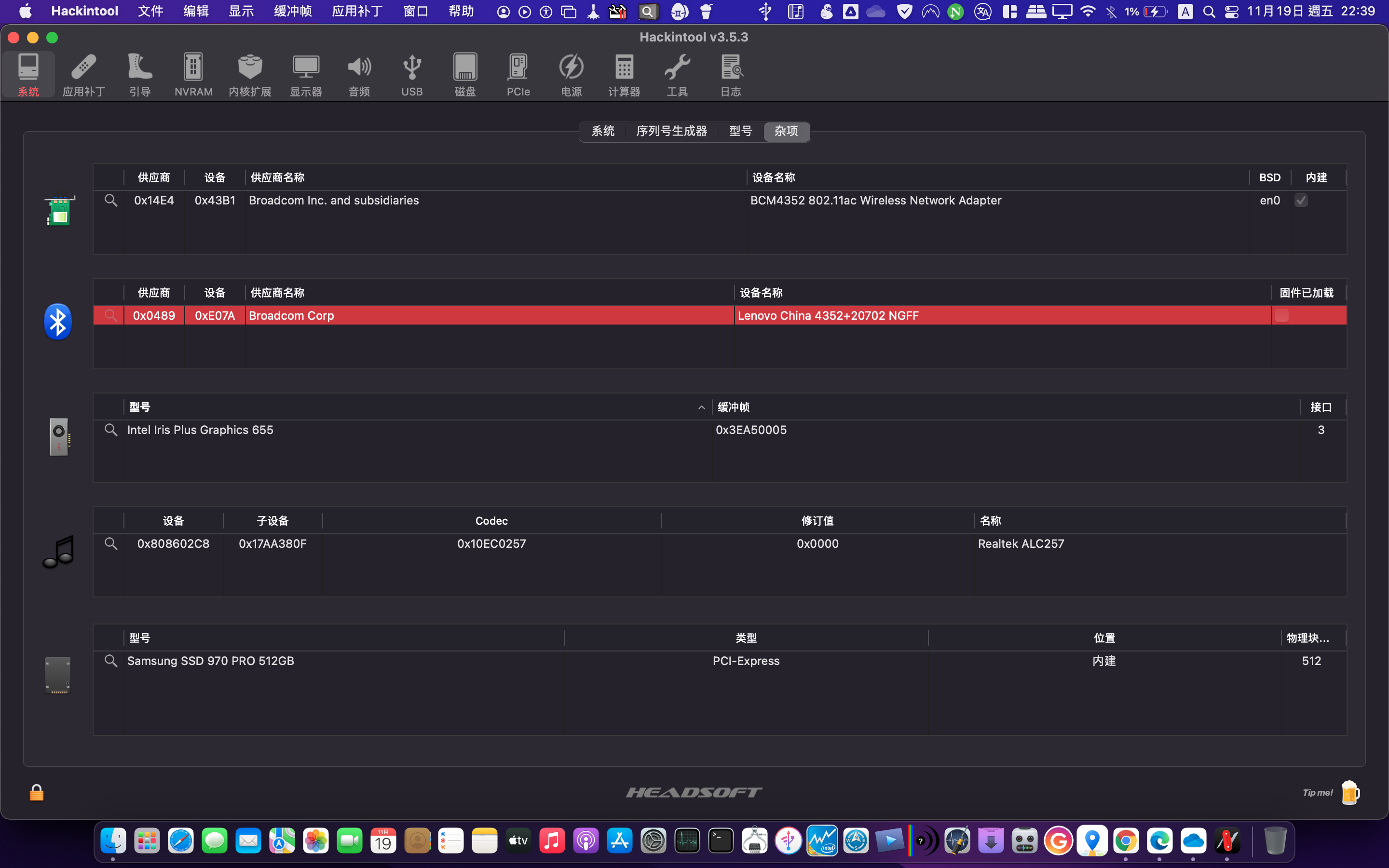Image resolution: width=1389 pixels, height=868 pixels.
Task: Open the 计算器 calculator section
Action: [624, 73]
